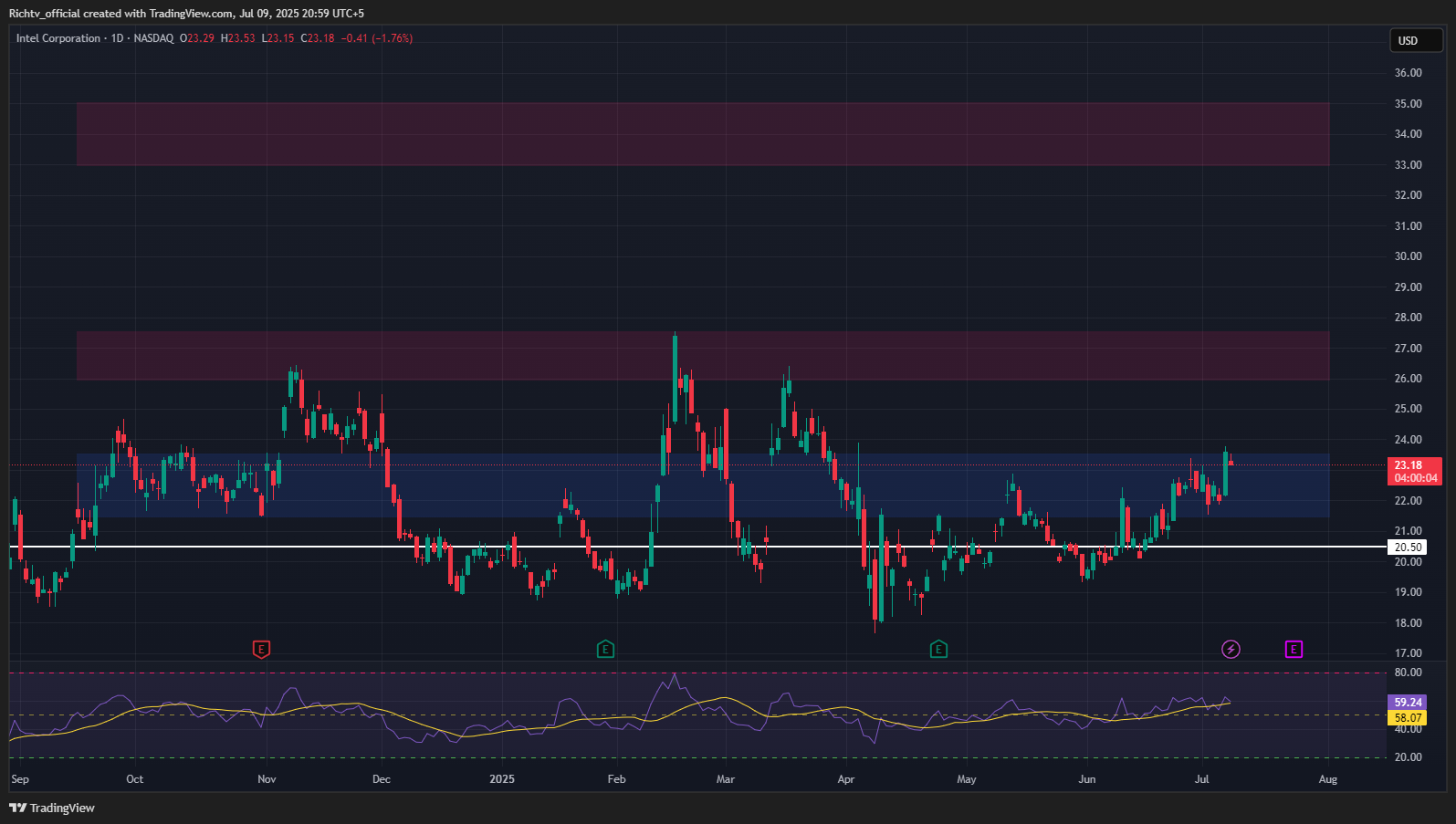The image size is (1456, 824).
Task: Click the countdown timer 04:00:04 label
Action: pos(1416,478)
